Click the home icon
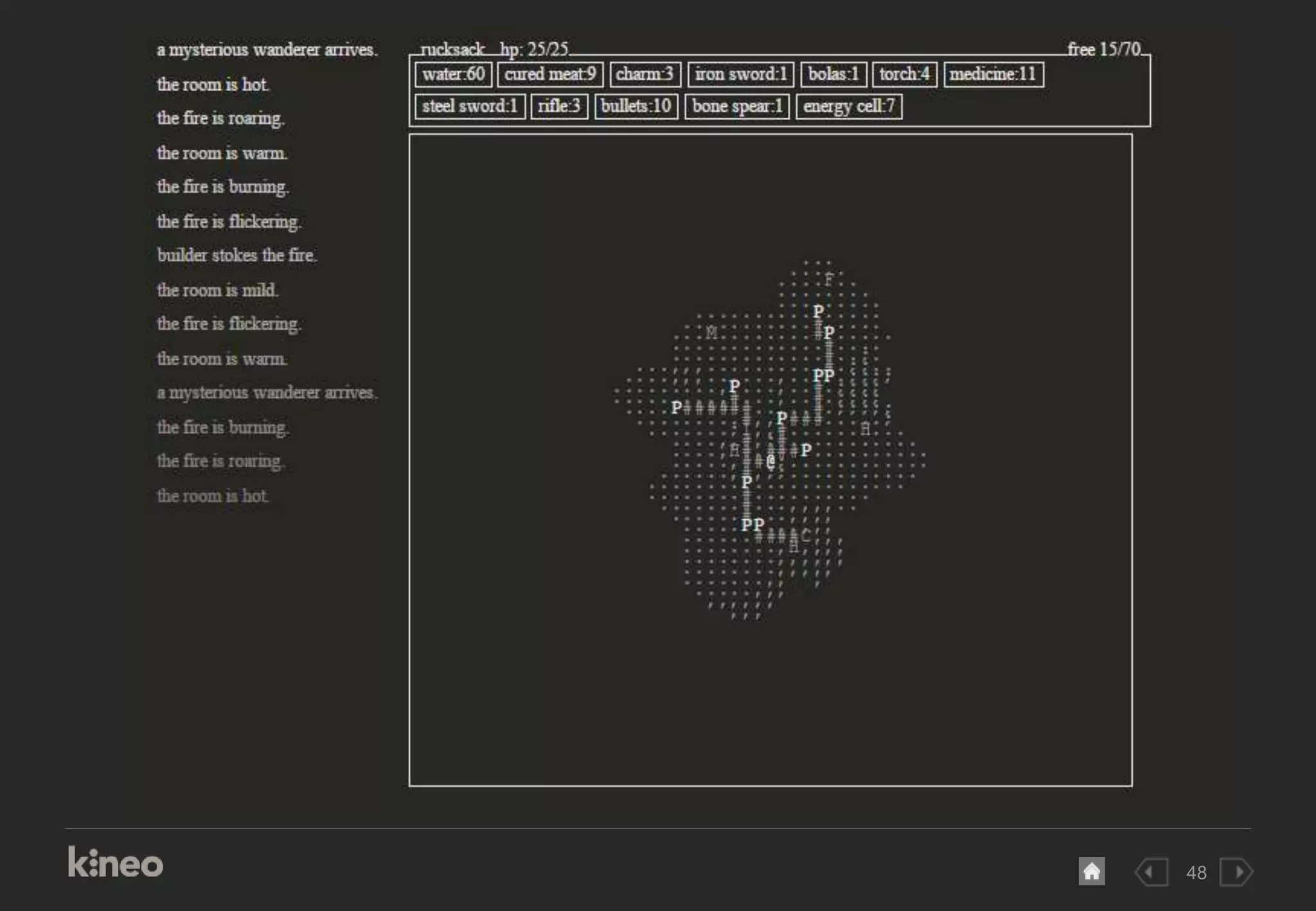 1091,872
